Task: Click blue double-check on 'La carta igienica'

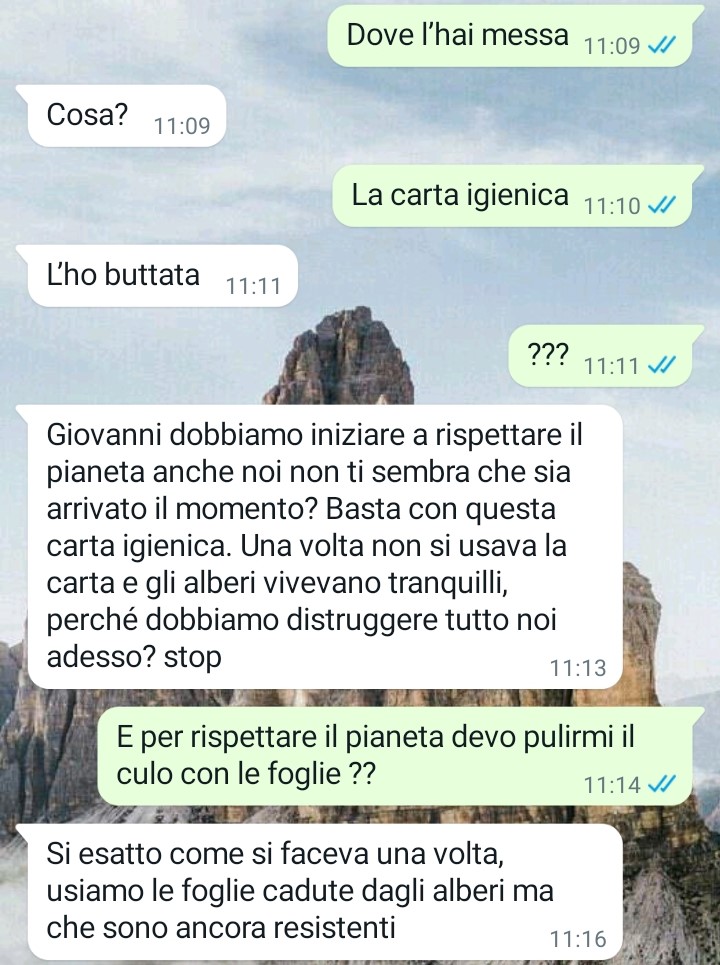Action: [663, 205]
